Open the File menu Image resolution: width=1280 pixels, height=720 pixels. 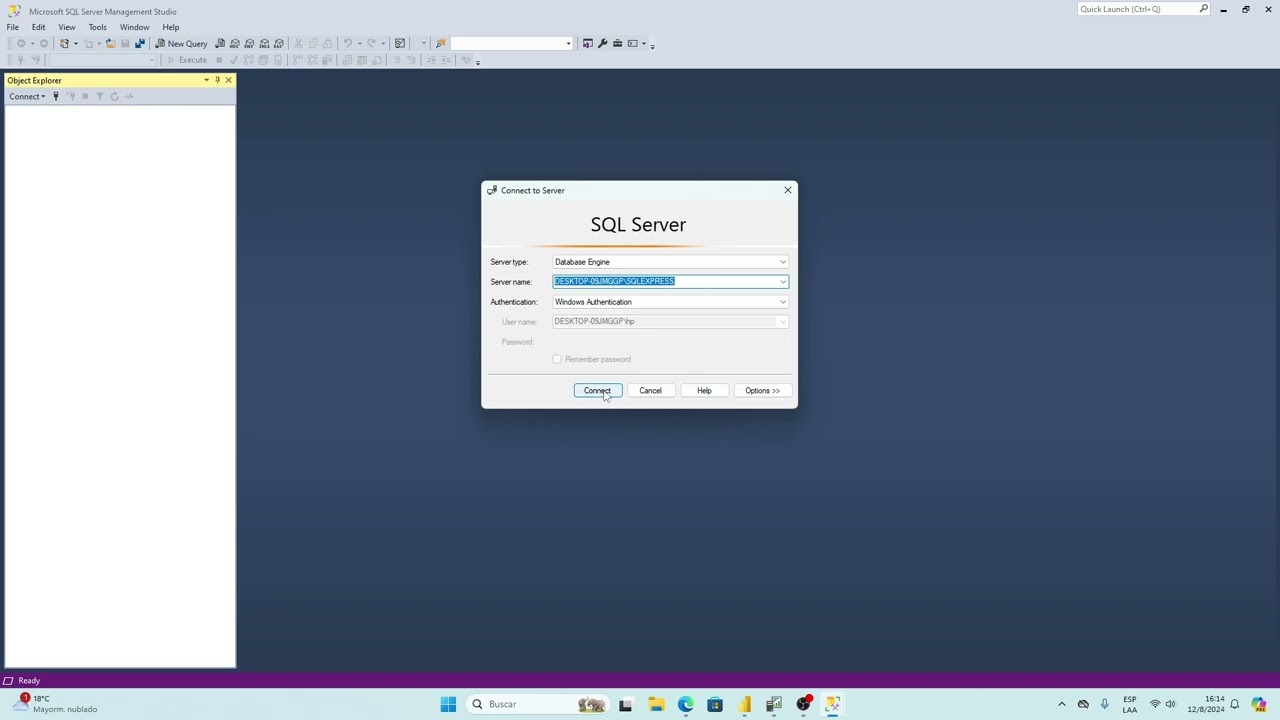tap(13, 27)
